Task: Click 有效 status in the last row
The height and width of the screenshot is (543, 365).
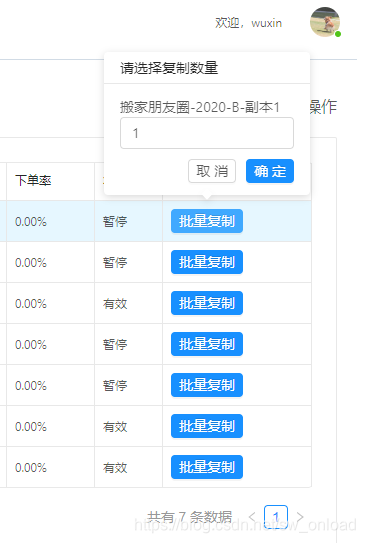Action: (115, 468)
